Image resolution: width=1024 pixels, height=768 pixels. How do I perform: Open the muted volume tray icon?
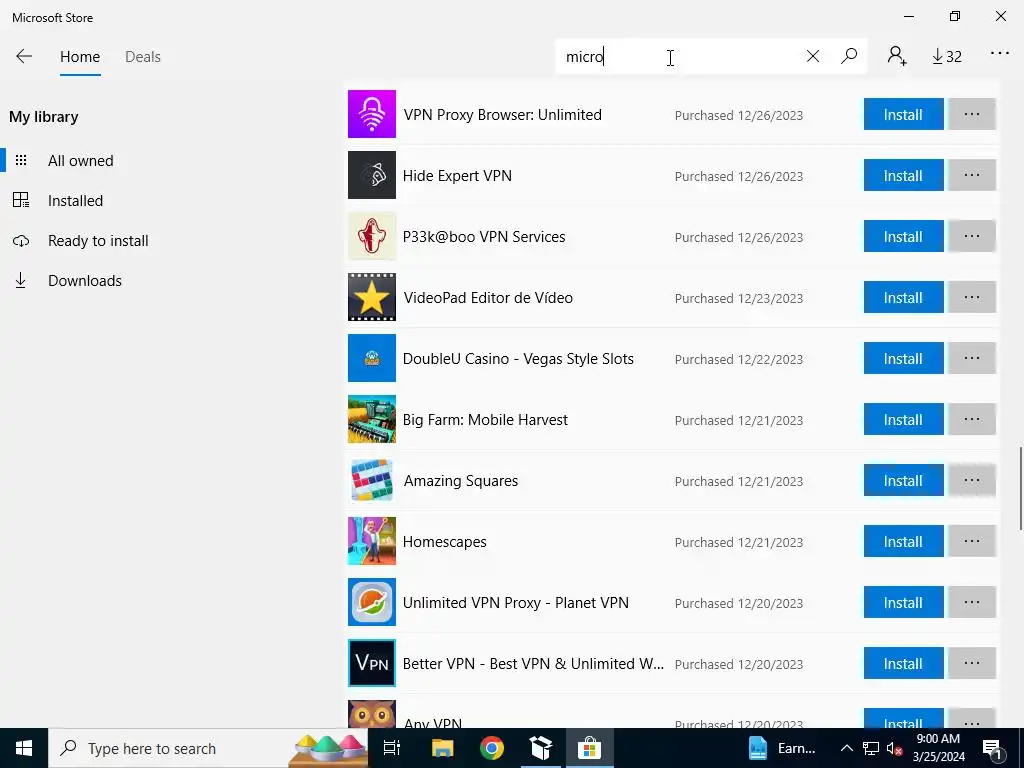(x=894, y=748)
